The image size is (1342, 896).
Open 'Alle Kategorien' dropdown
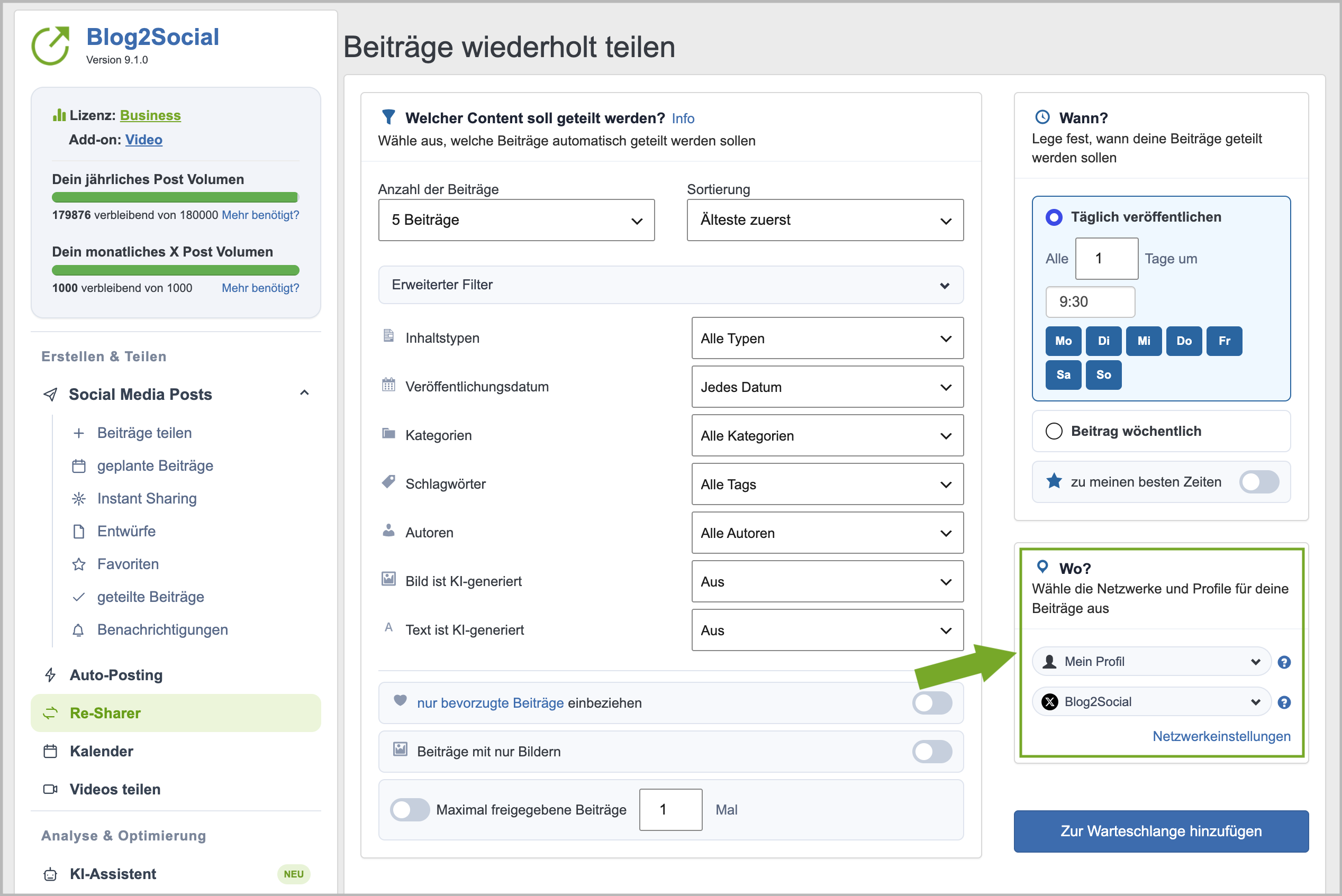(828, 435)
